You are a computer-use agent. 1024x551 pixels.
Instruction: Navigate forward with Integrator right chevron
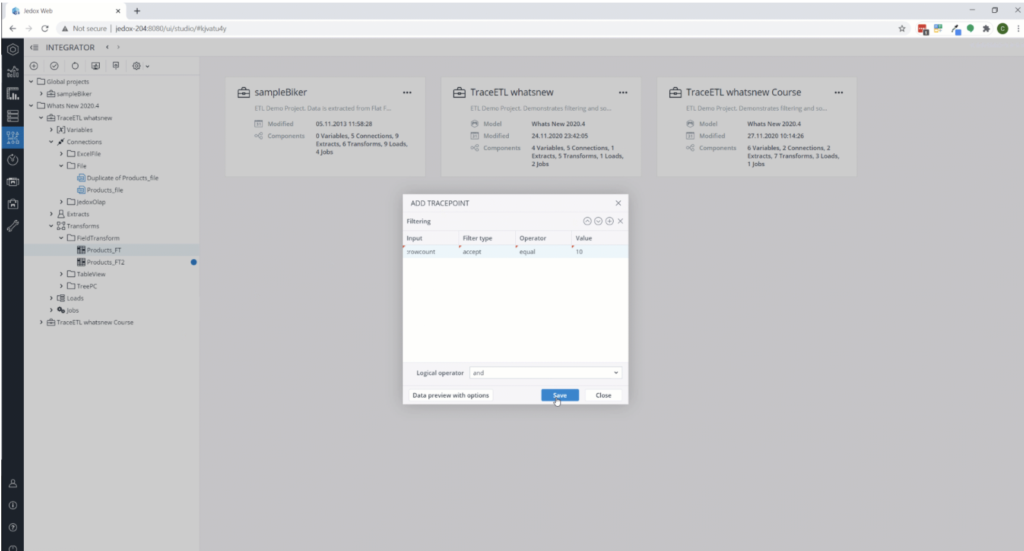118,48
